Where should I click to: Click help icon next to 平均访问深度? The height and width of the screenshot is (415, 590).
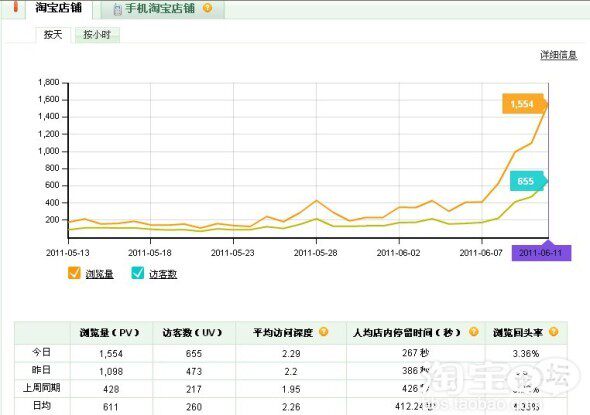tap(323, 331)
